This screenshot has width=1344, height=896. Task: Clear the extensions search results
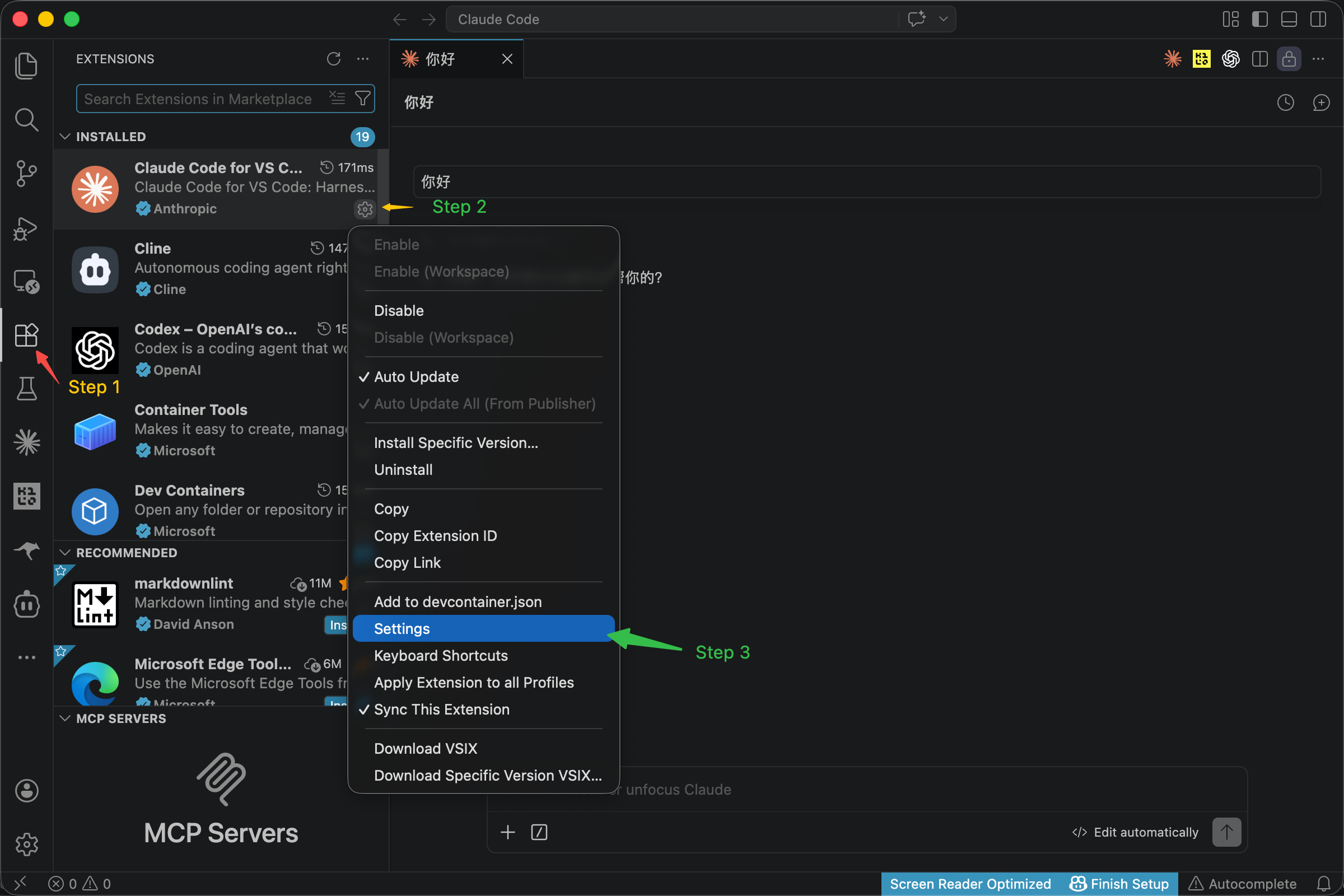[x=337, y=99]
